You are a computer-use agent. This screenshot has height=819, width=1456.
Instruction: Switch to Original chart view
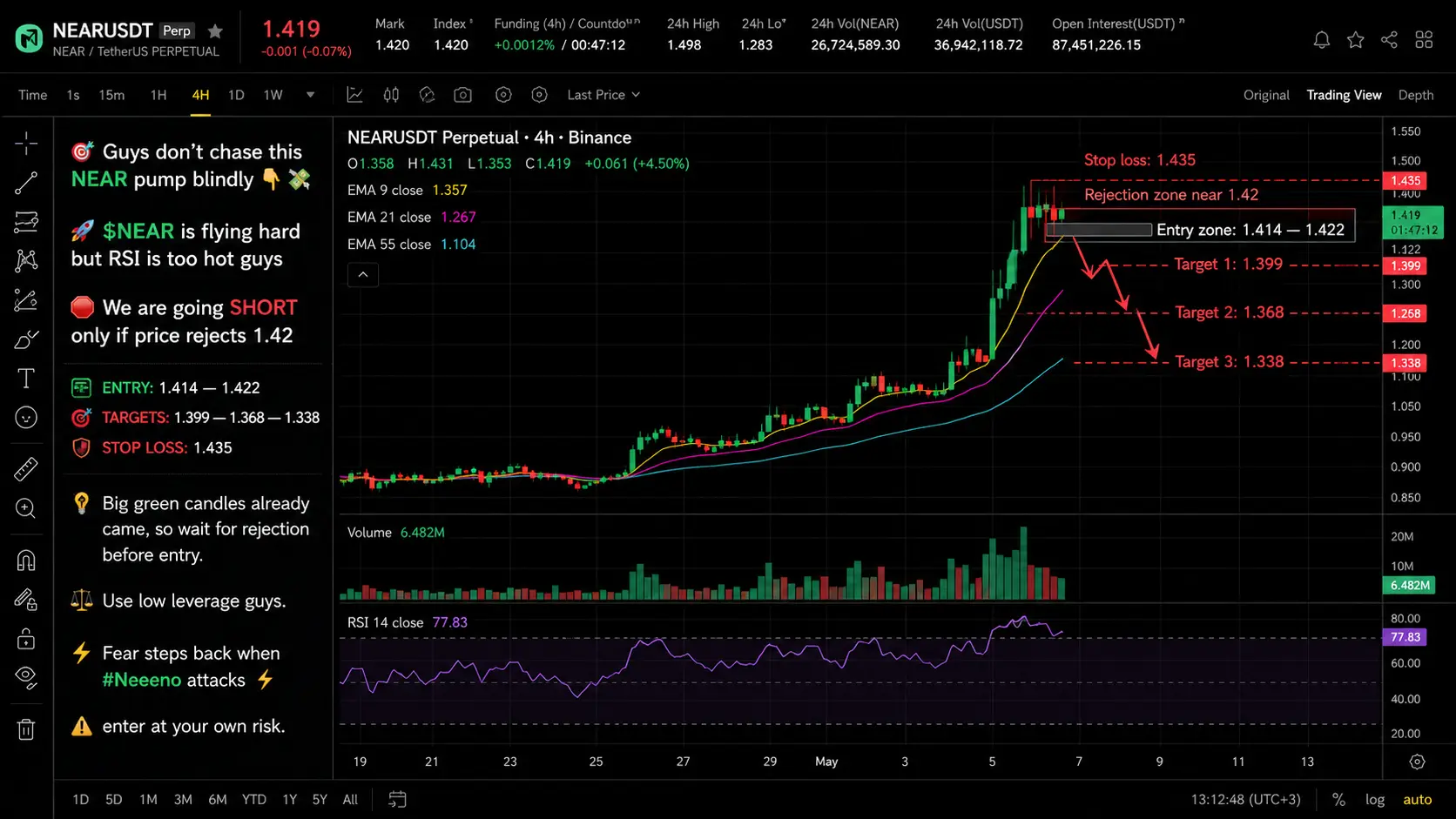point(1266,95)
